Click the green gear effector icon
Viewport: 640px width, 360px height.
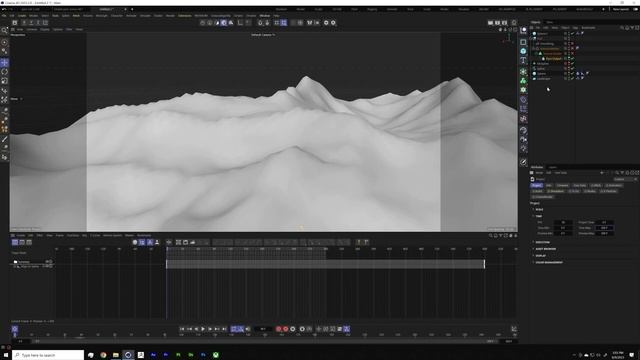[x=523, y=90]
